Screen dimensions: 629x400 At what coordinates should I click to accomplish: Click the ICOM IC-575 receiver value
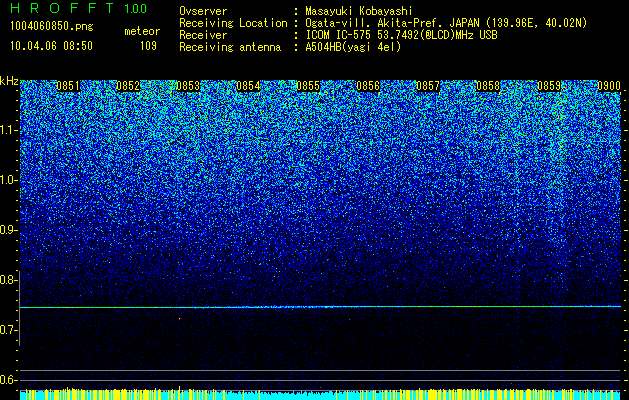point(402,35)
